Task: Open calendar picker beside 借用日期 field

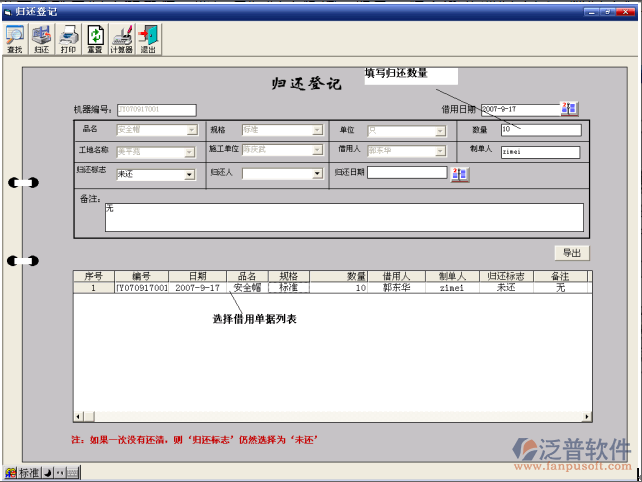Action: coord(569,109)
